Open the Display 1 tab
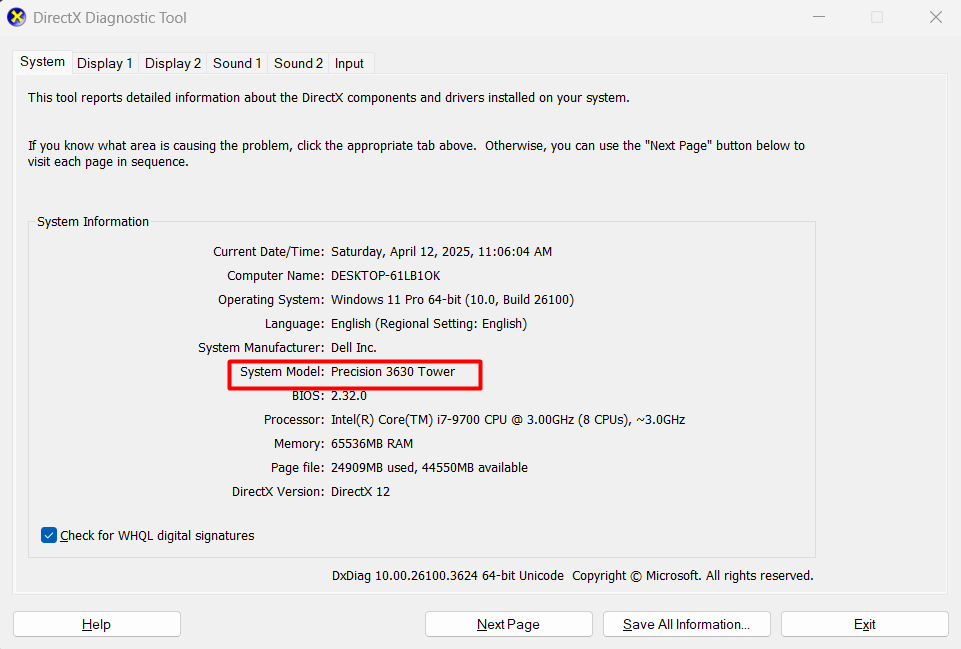961x649 pixels. click(x=105, y=63)
